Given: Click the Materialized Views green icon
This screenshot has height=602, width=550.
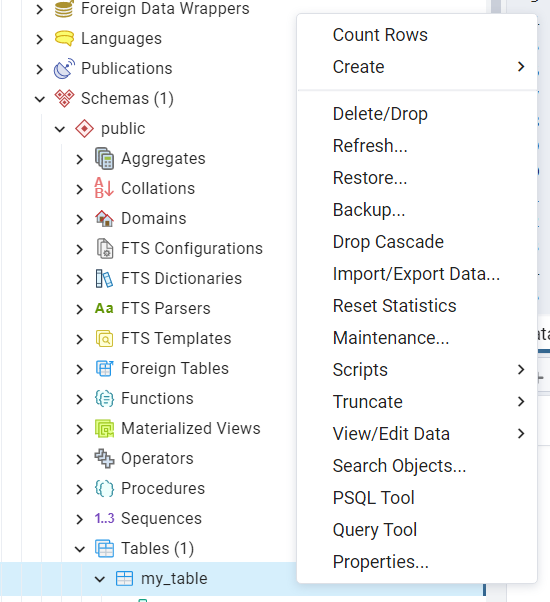Looking at the screenshot, I should tap(104, 428).
